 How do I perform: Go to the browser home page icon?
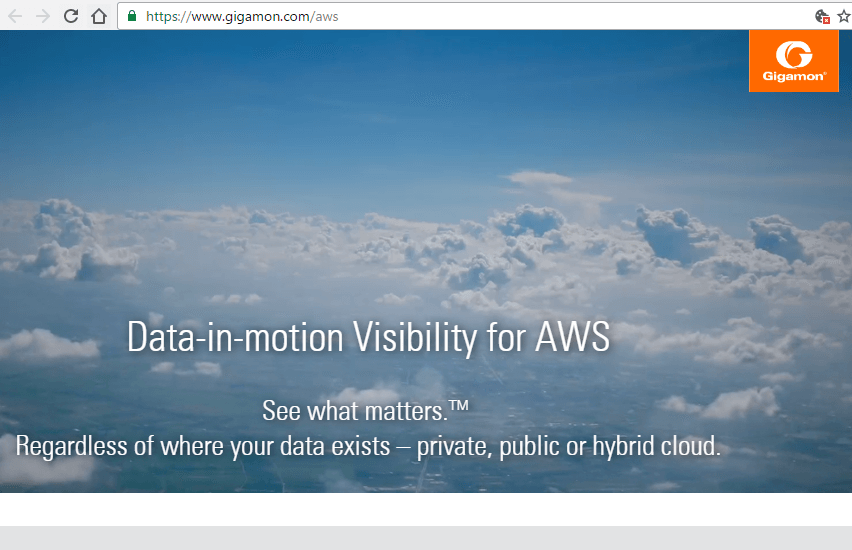click(99, 16)
